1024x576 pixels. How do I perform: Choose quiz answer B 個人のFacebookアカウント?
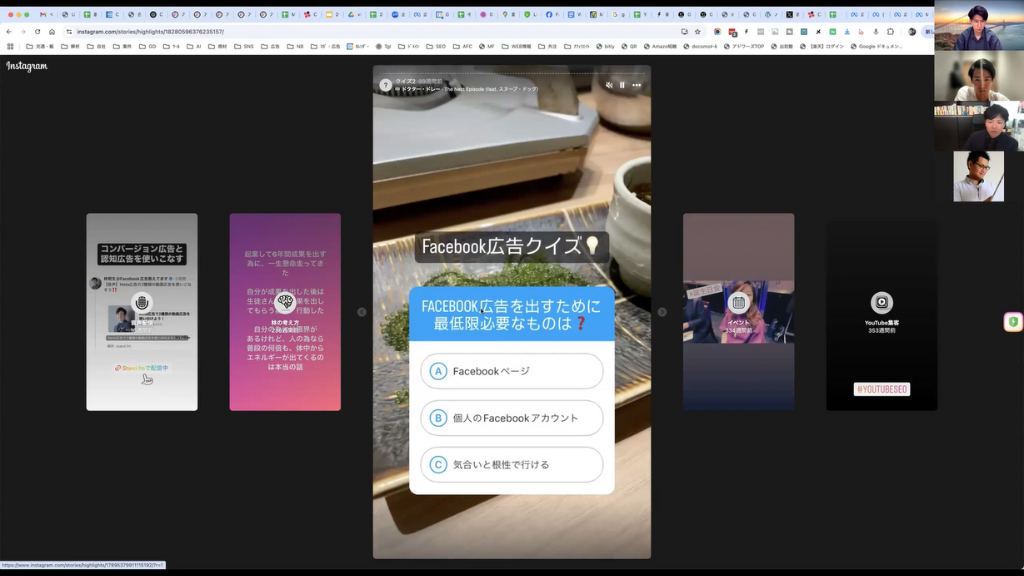pos(511,418)
